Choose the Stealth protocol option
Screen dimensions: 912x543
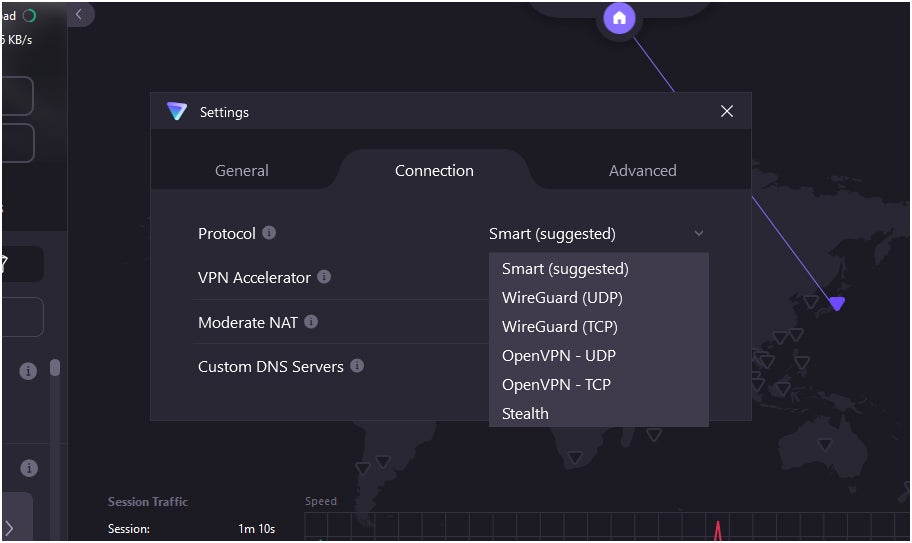pos(598,413)
